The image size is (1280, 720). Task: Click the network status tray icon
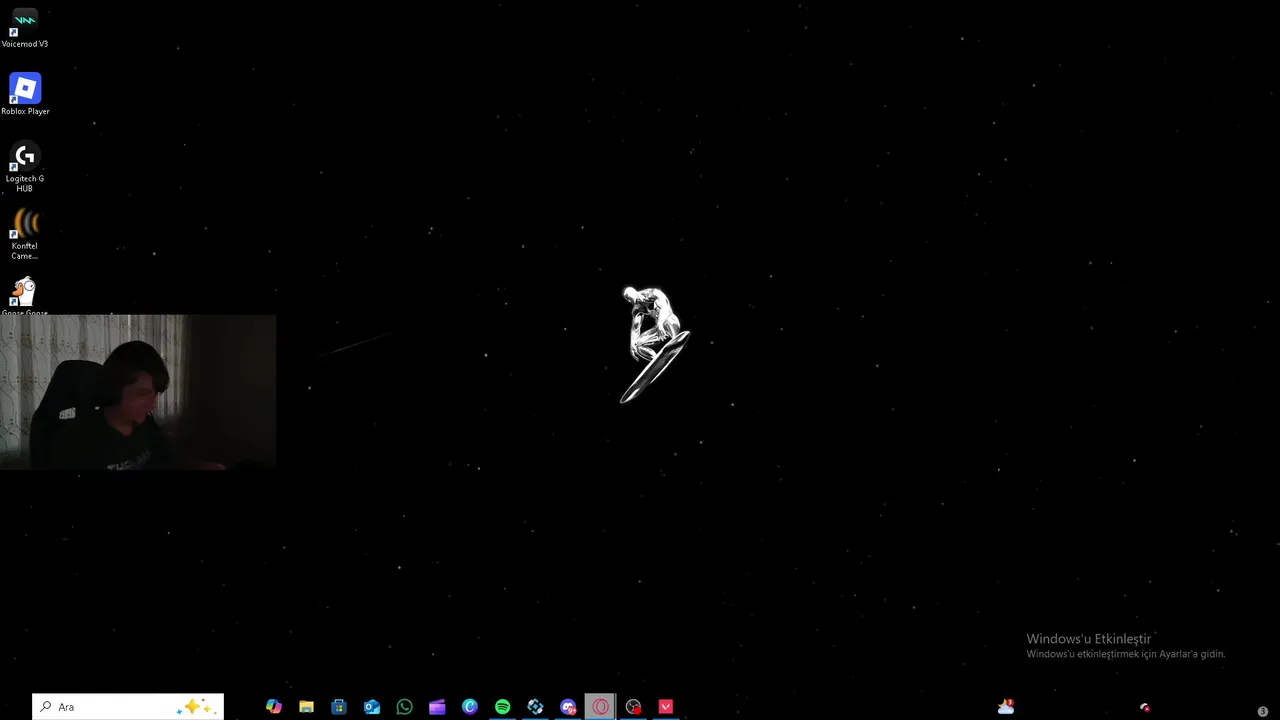click(x=1145, y=708)
